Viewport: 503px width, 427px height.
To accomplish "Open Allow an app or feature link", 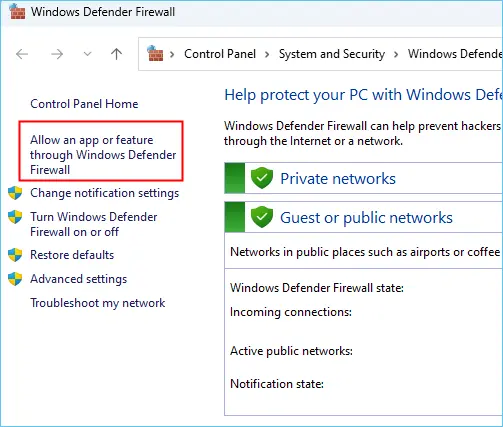I will pos(103,155).
